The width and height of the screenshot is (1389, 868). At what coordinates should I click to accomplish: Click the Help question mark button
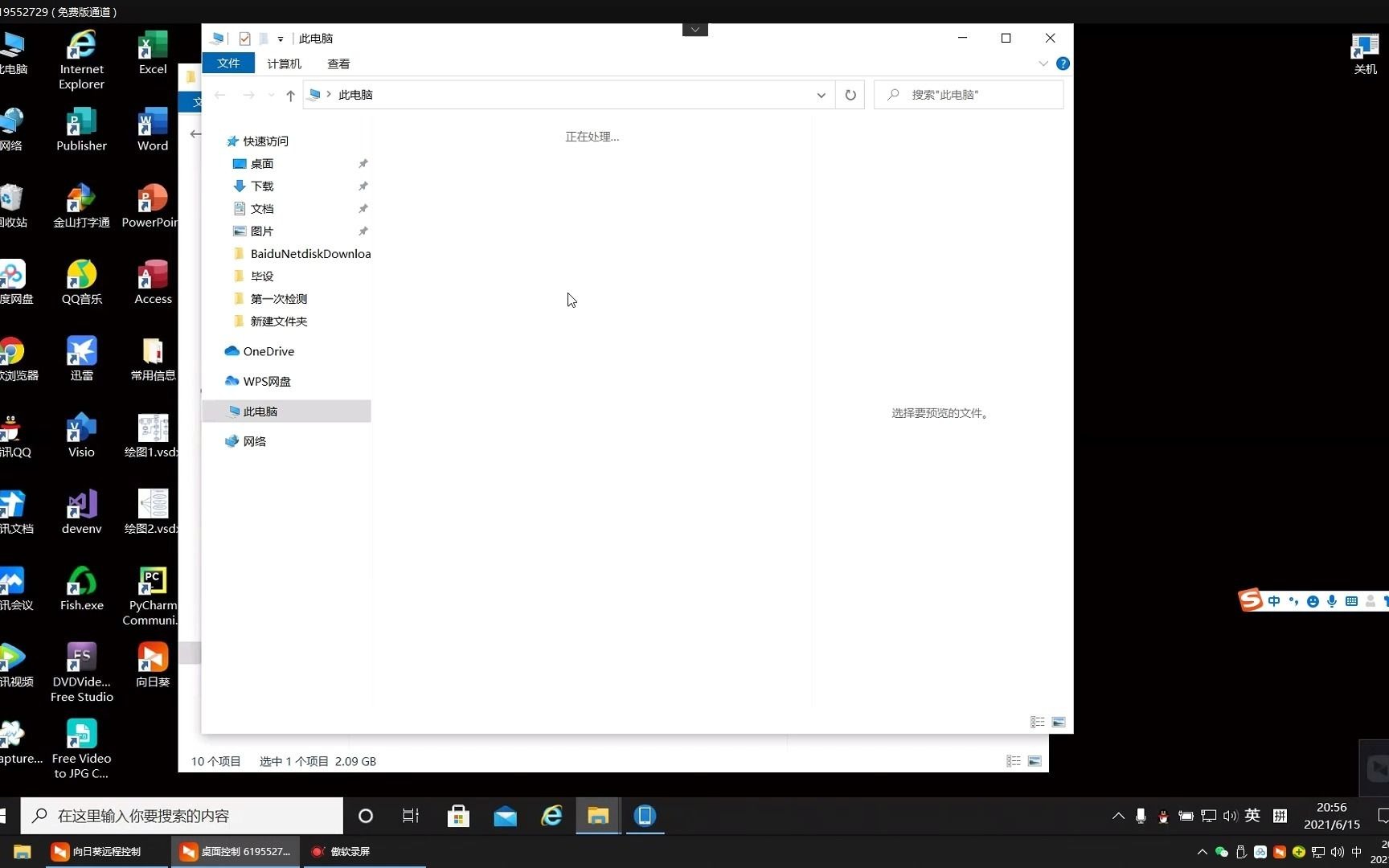[x=1063, y=63]
